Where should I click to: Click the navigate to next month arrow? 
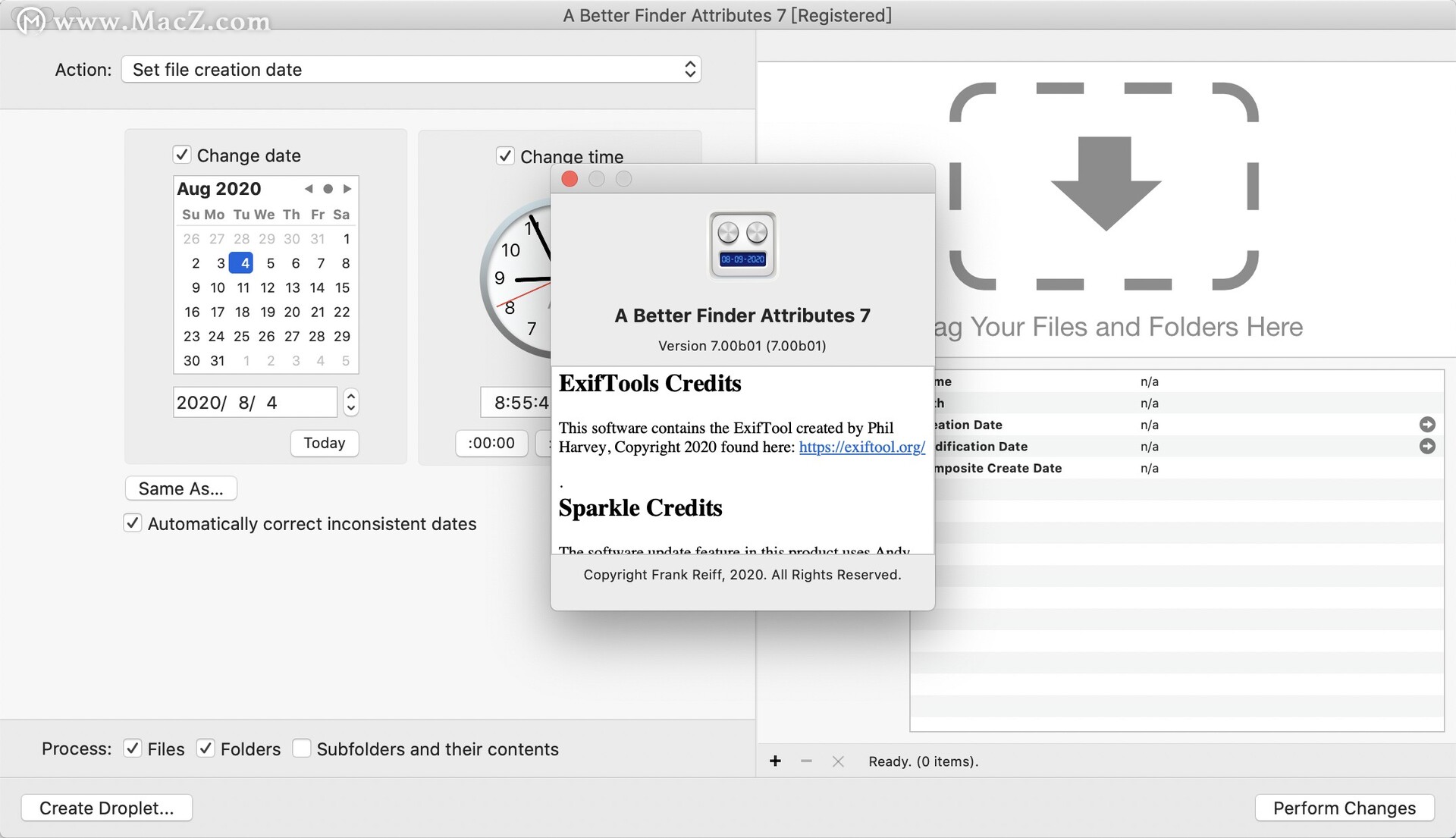[x=346, y=190]
